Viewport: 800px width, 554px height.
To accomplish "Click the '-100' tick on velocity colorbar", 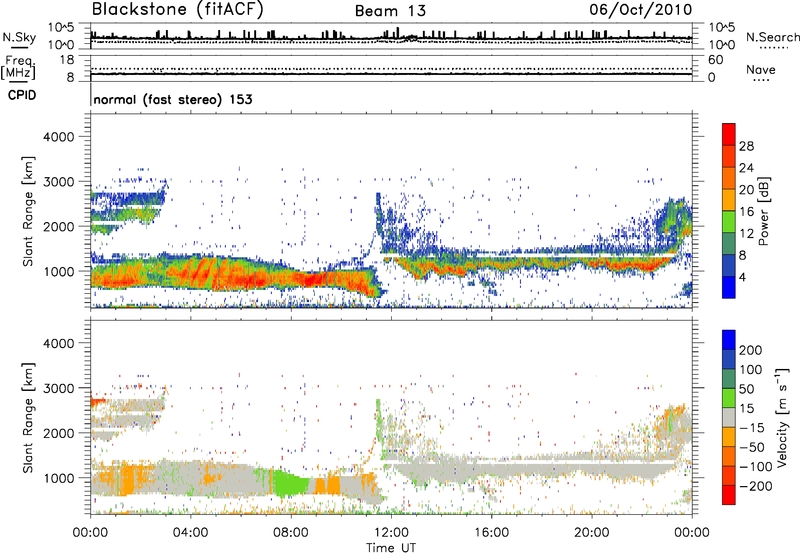I will 756,467.
